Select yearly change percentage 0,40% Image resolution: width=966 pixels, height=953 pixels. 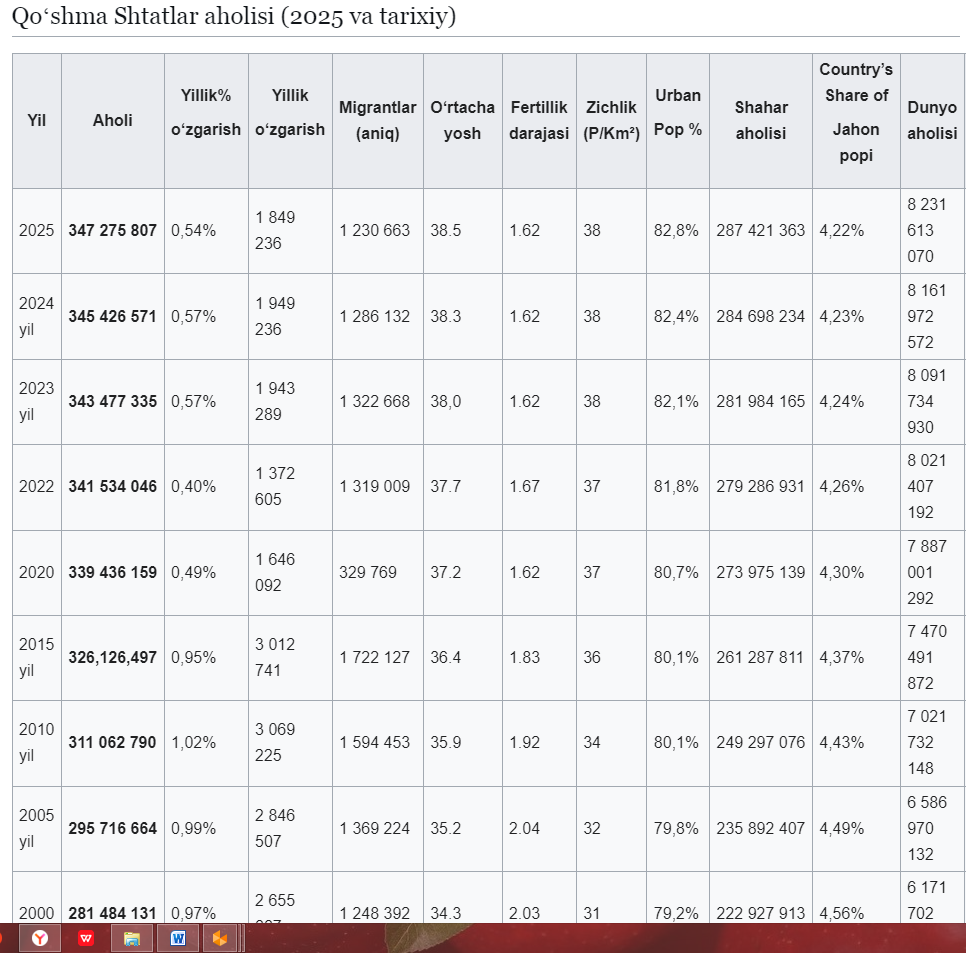coord(193,487)
